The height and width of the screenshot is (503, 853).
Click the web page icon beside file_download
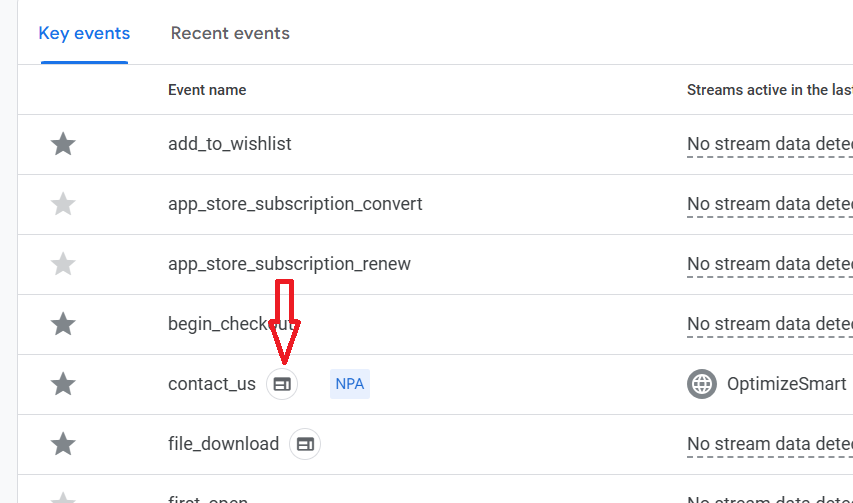[x=305, y=444]
